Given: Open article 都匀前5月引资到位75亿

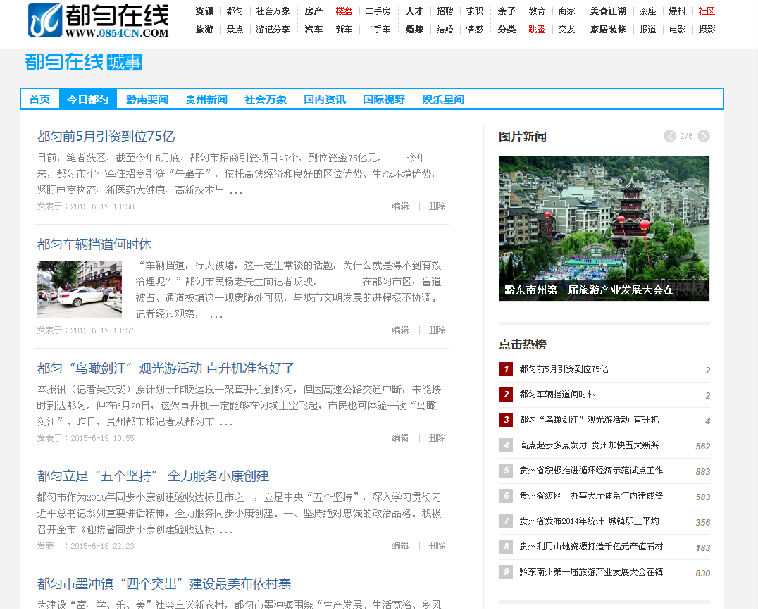Looking at the screenshot, I should tap(106, 136).
